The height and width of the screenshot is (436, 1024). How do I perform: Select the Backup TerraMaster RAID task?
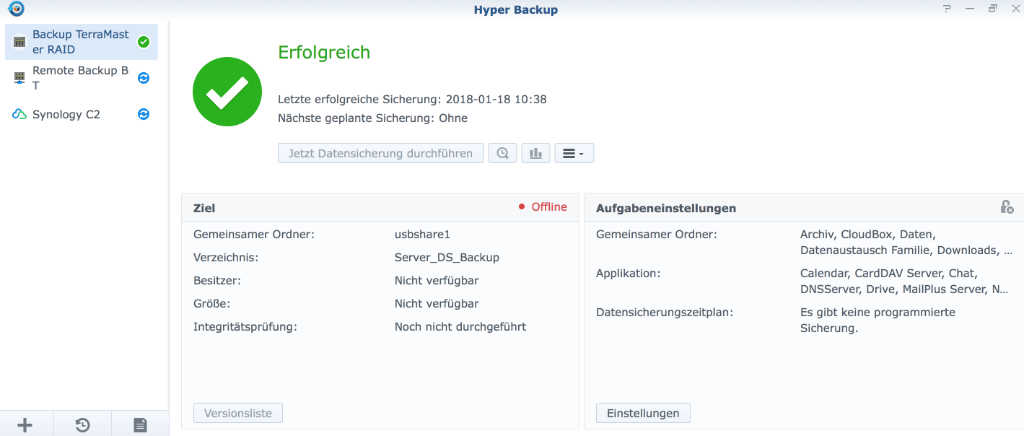81,42
